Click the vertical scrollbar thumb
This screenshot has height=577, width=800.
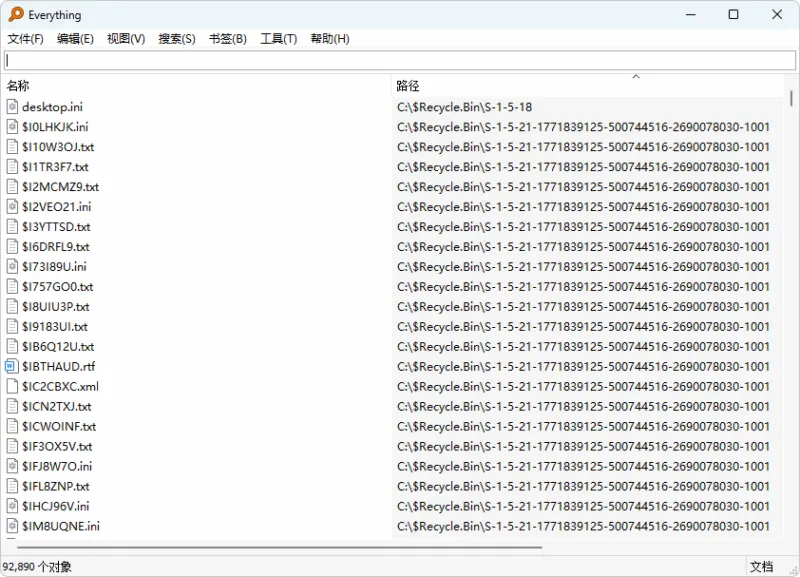[791, 98]
